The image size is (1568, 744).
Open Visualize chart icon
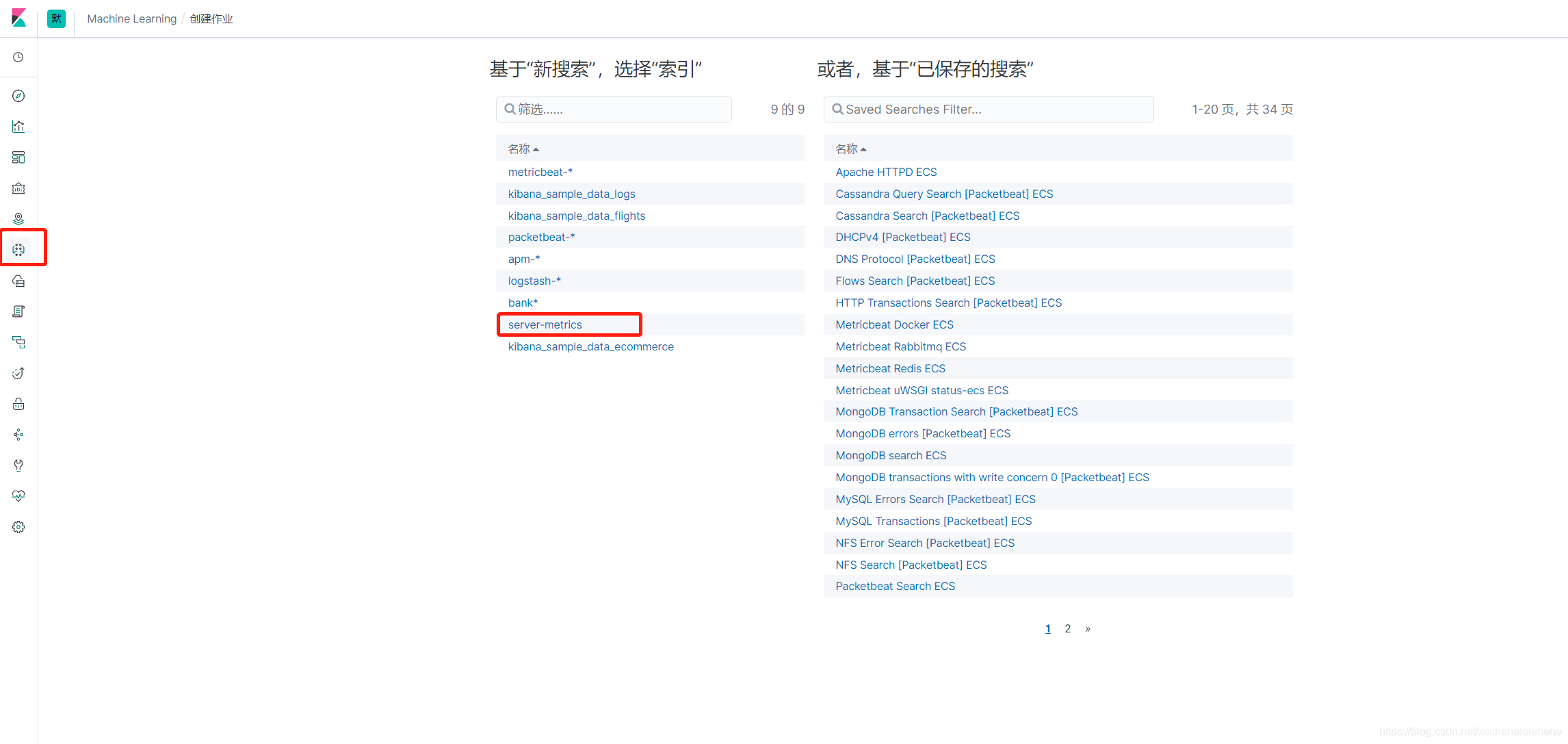[18, 127]
